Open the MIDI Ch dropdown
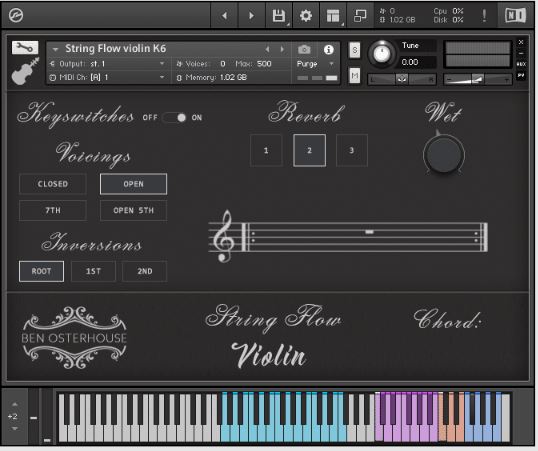 click(107, 77)
